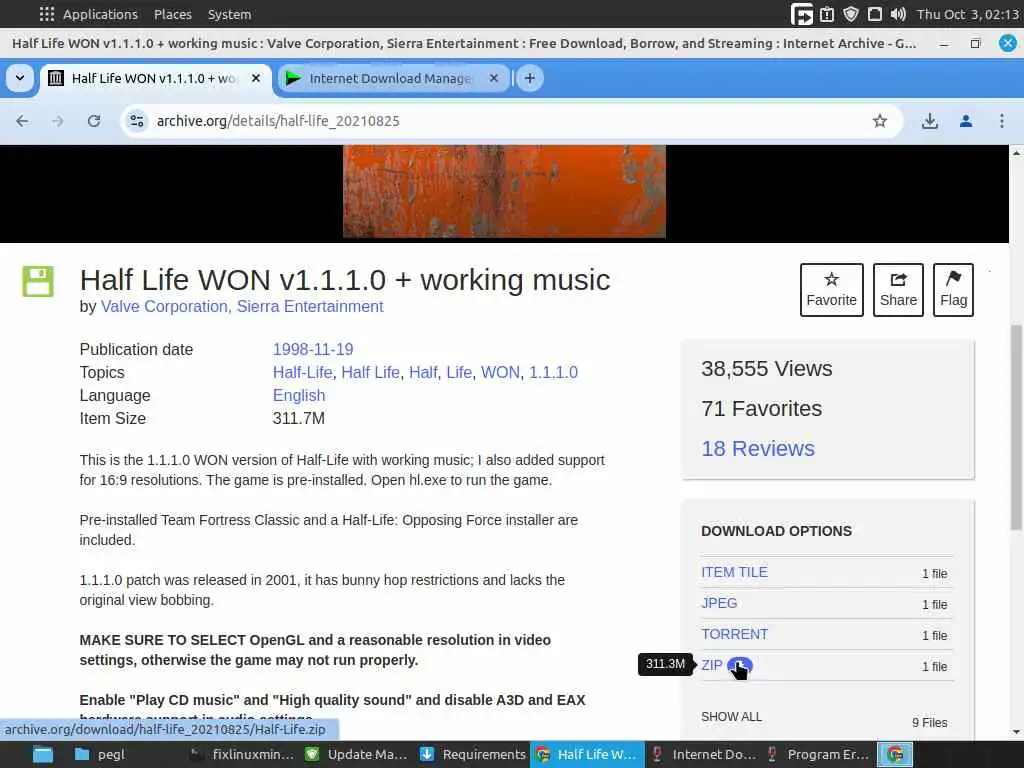The image size is (1024, 768).
Task: Open the Half-Life topic link
Action: point(302,372)
